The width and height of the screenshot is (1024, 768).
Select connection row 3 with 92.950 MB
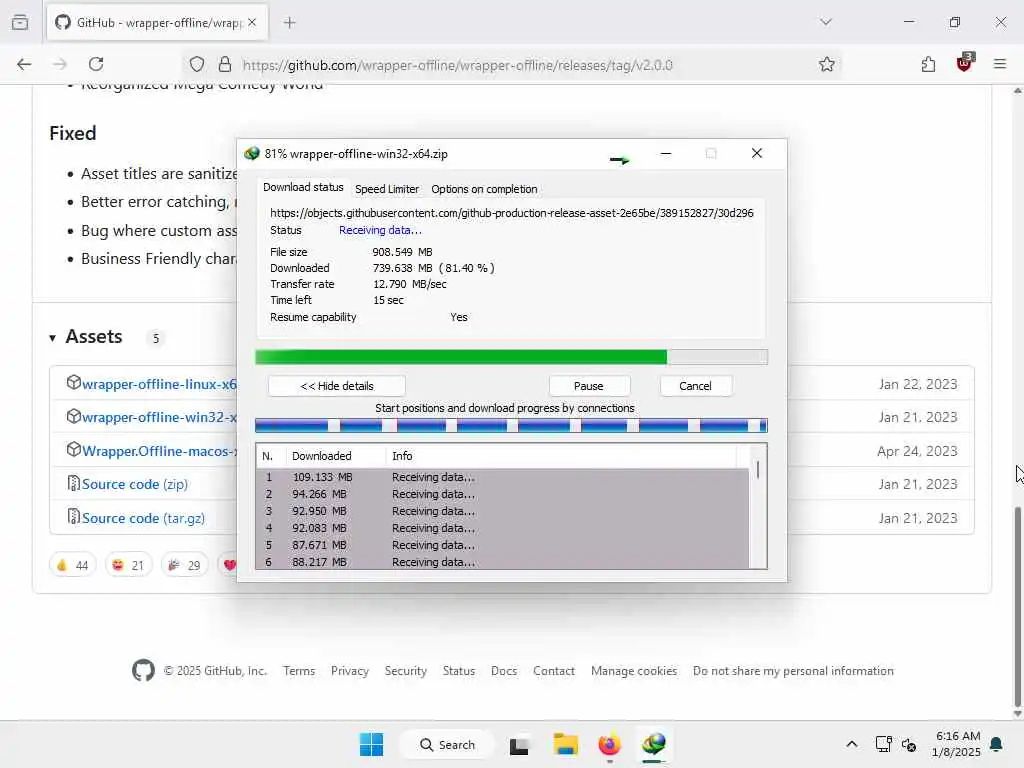click(503, 511)
